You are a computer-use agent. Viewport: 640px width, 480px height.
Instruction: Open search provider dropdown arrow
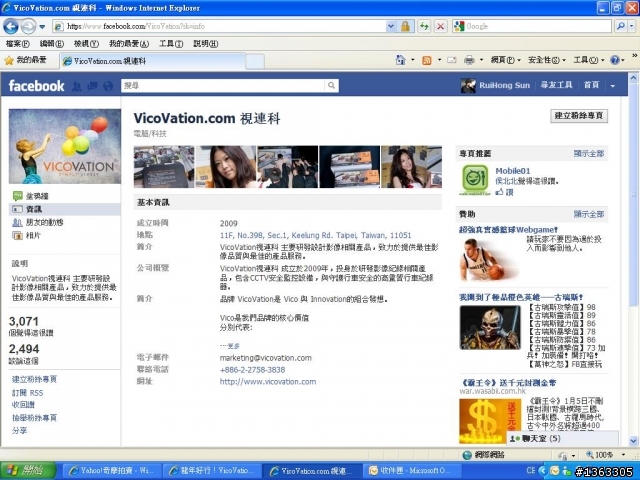632,27
